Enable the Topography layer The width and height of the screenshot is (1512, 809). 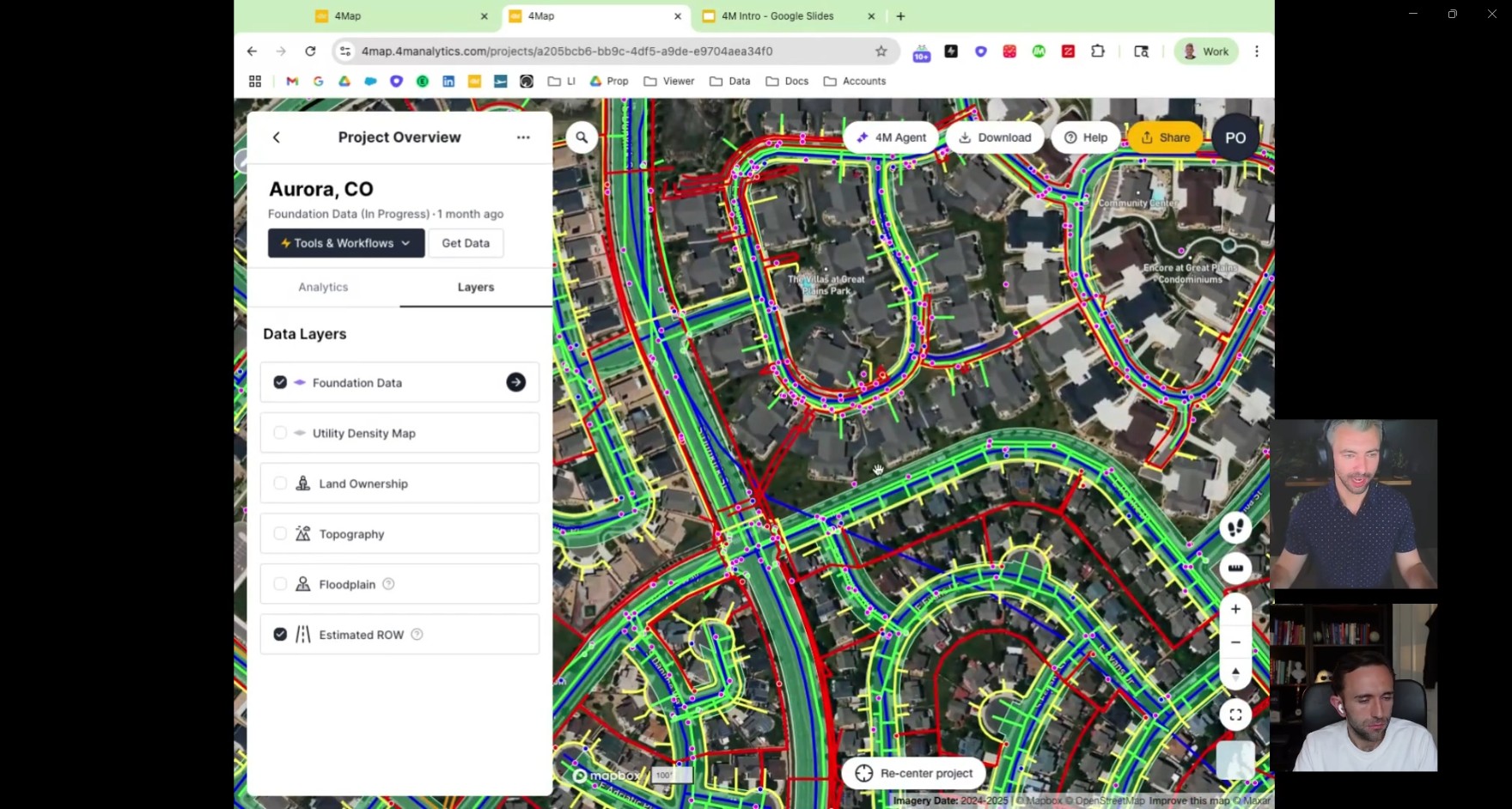click(x=280, y=534)
